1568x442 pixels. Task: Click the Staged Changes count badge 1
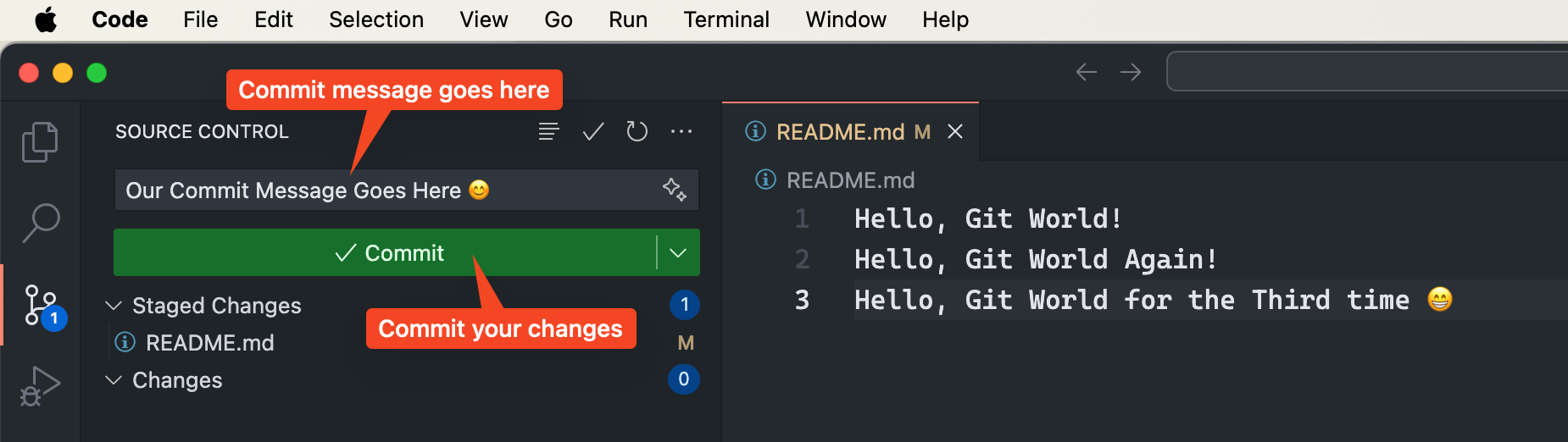coord(684,305)
